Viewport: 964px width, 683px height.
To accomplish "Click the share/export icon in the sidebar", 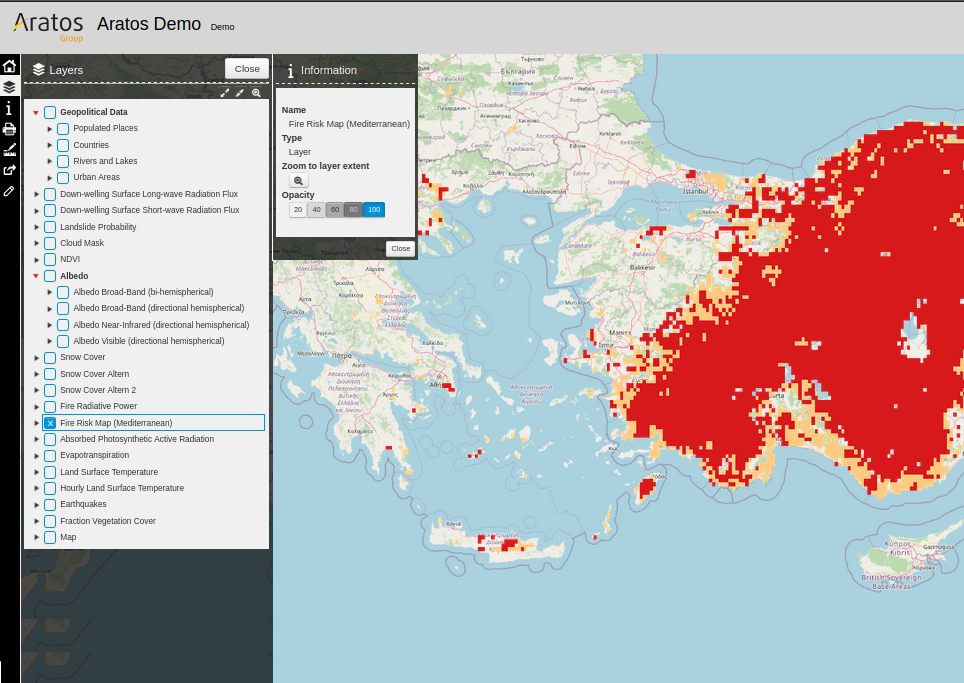I will 9,170.
